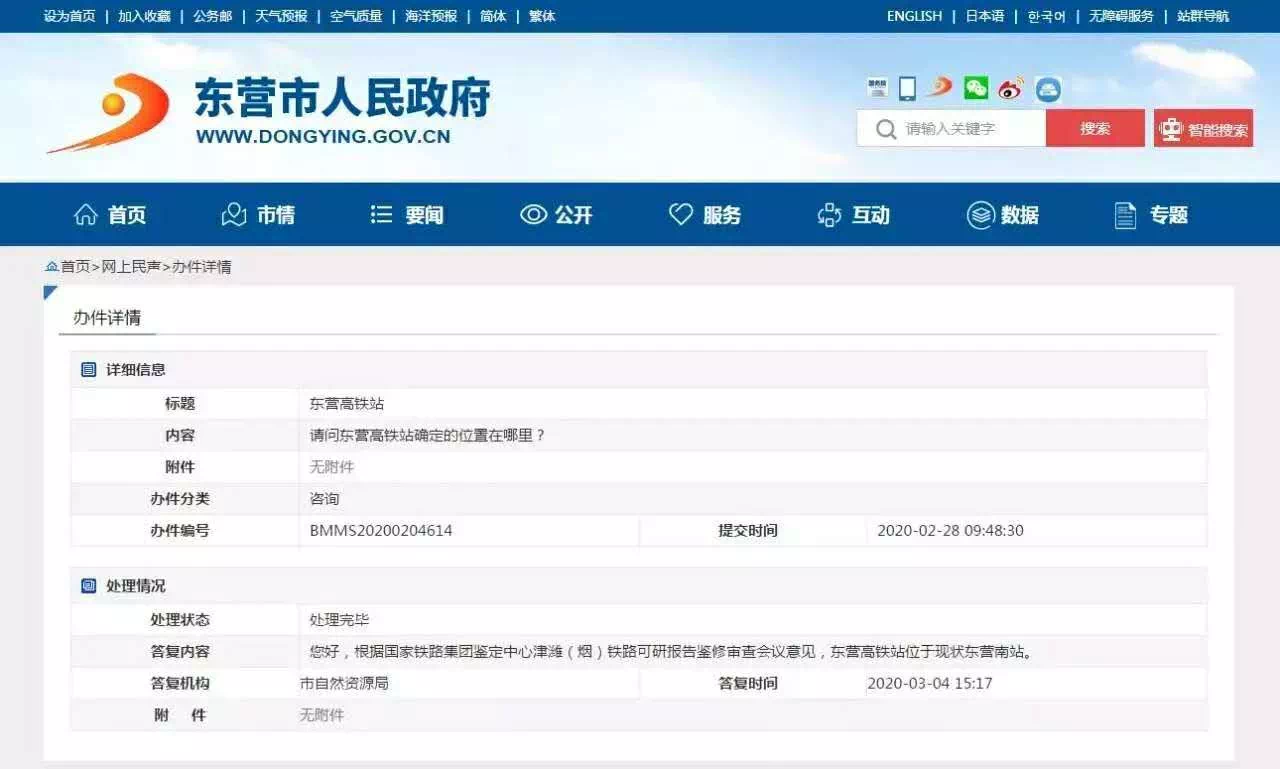The image size is (1280, 769).
Task: Click the interaction icon next to 互动
Action: (830, 215)
